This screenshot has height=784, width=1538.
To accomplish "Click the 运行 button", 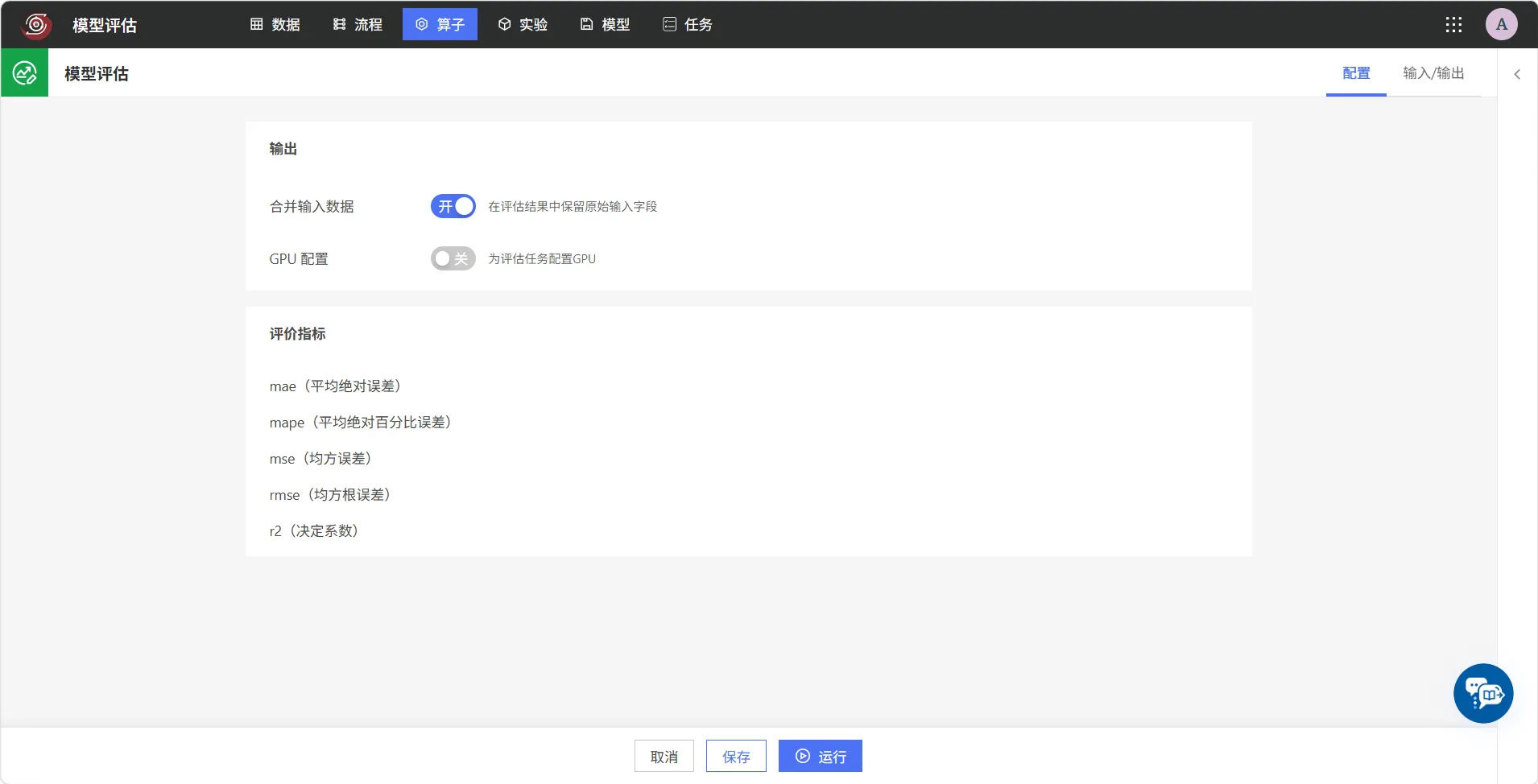I will 821,756.
